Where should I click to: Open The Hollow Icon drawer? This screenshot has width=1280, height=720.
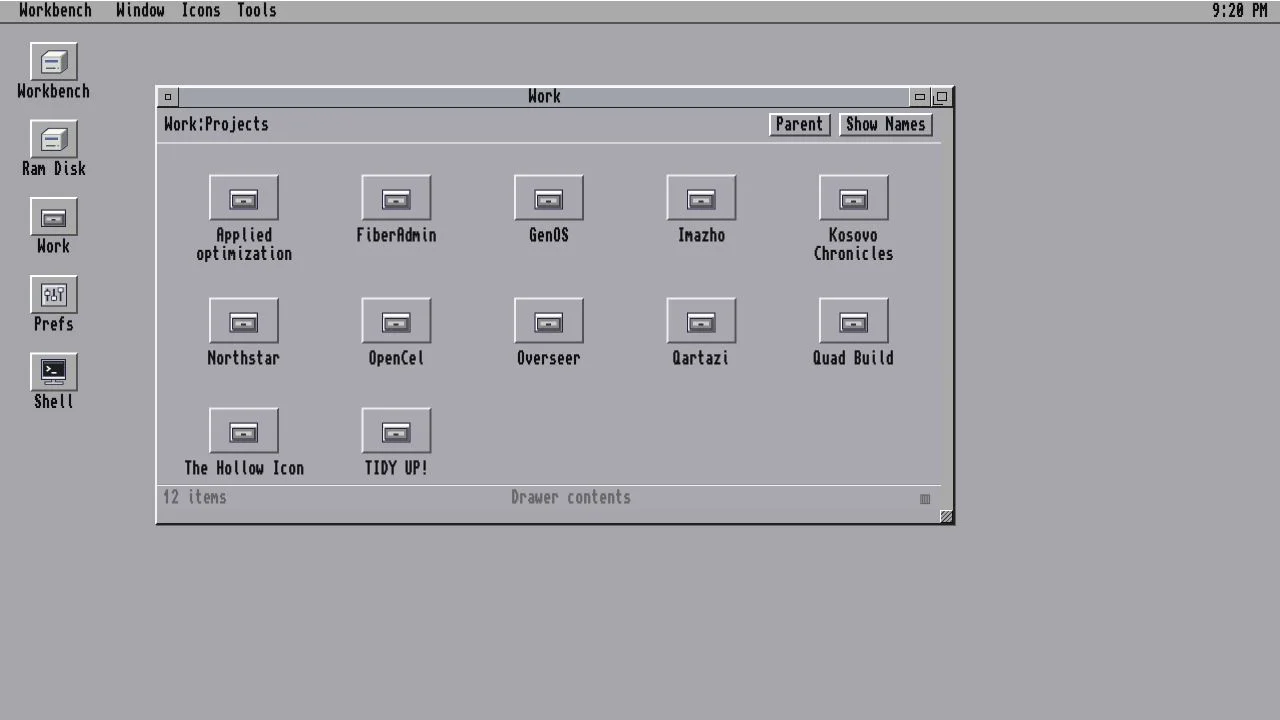click(244, 431)
